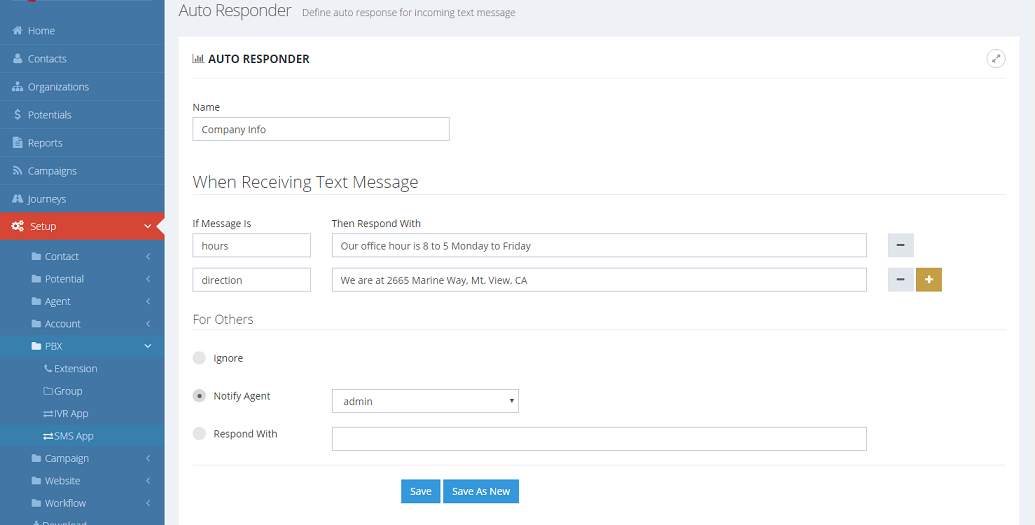The image size is (1035, 525).
Task: Click the Save As New button
Action: (x=481, y=491)
